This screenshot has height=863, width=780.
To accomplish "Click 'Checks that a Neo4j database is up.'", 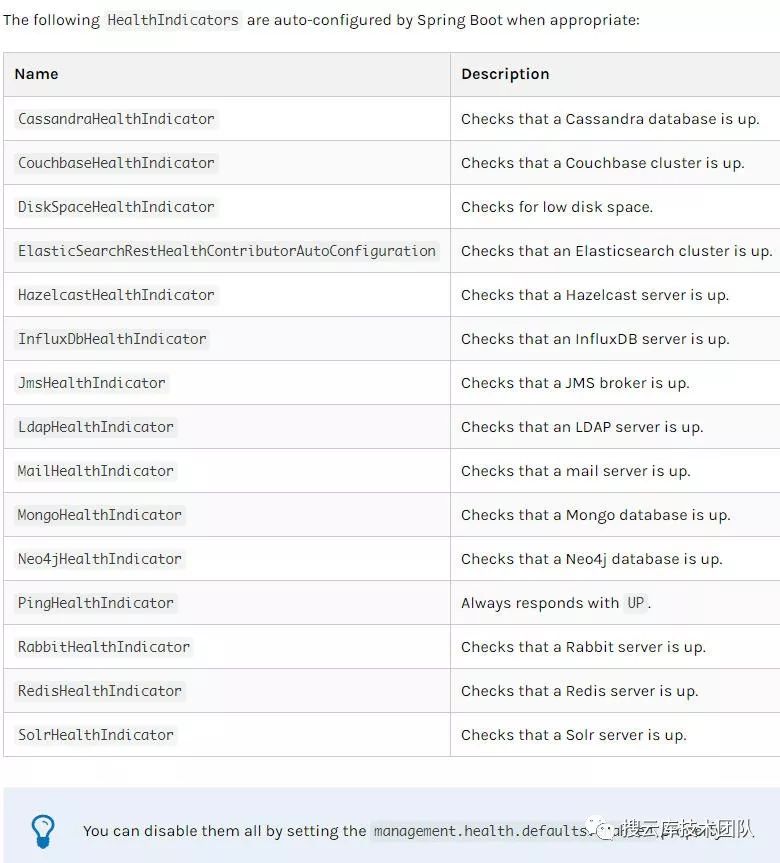I will pos(592,560).
